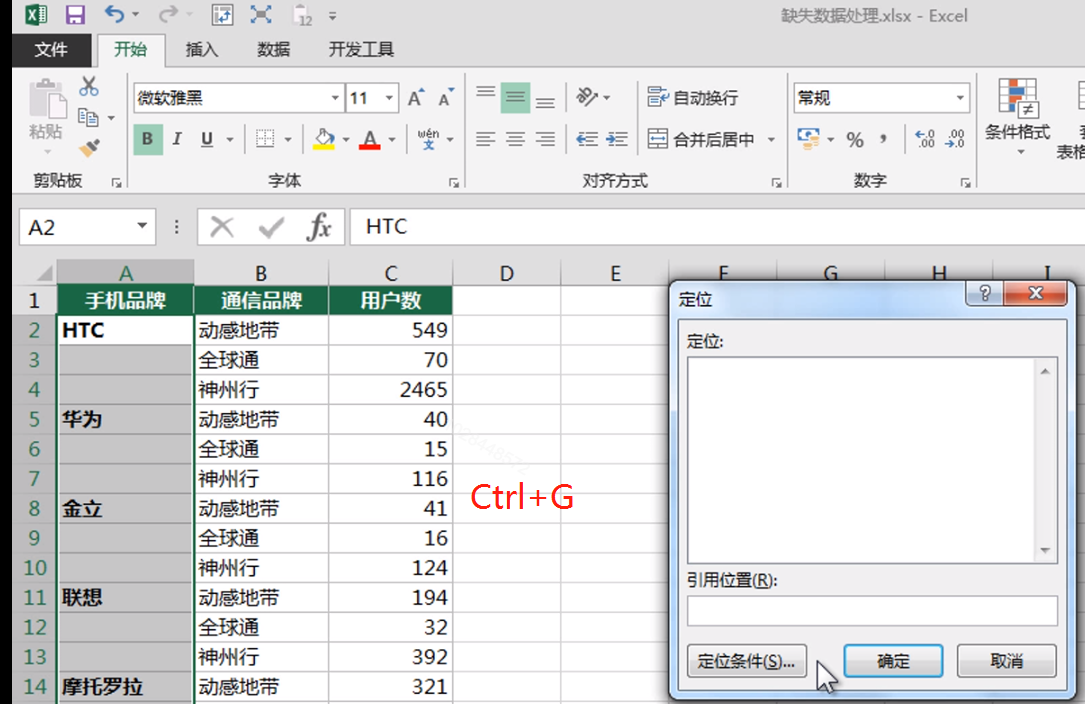This screenshot has width=1085, height=704.
Task: Open the phonetic guide wén tool
Action: pos(428,139)
